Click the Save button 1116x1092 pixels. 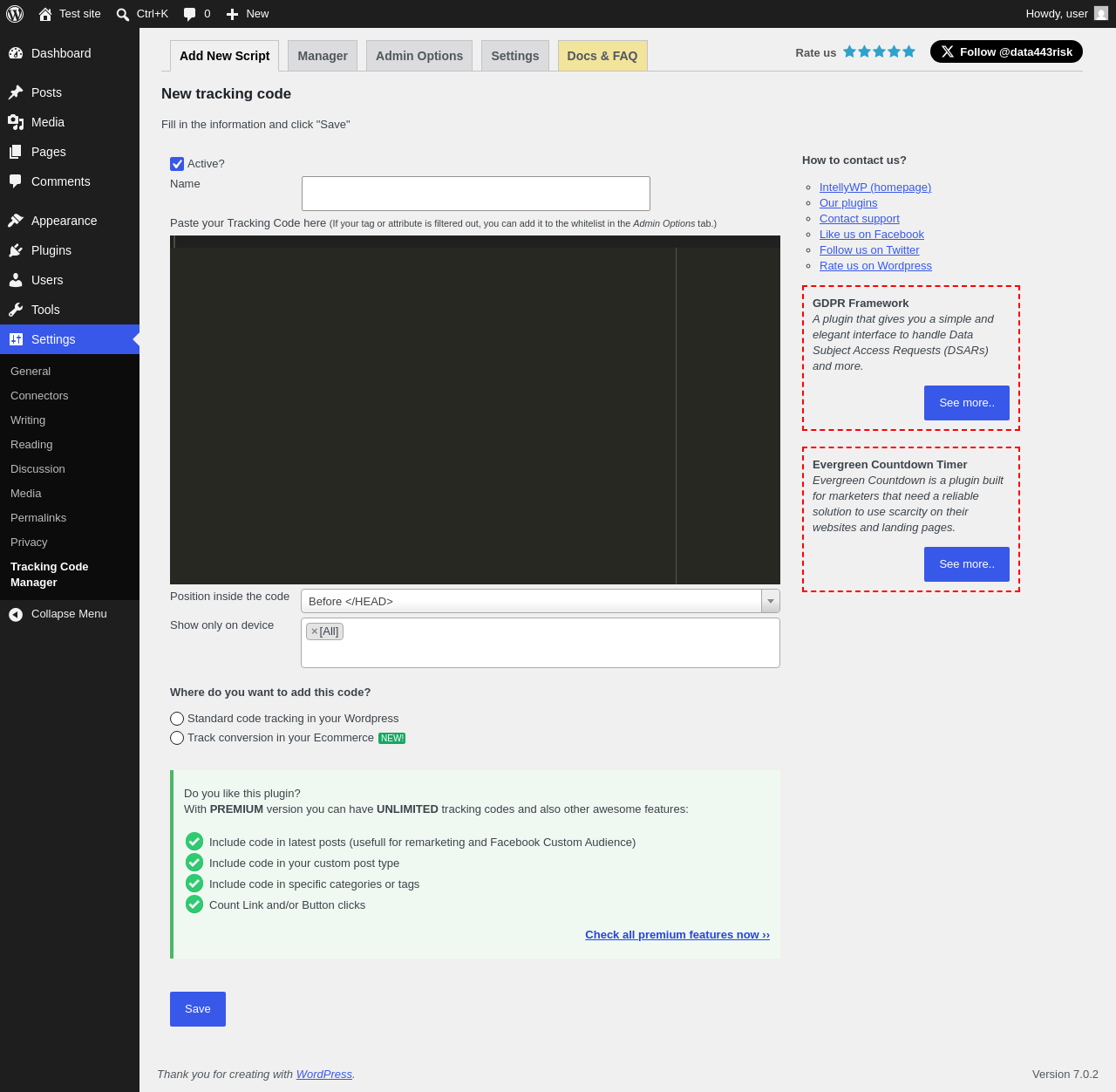[x=198, y=1009]
